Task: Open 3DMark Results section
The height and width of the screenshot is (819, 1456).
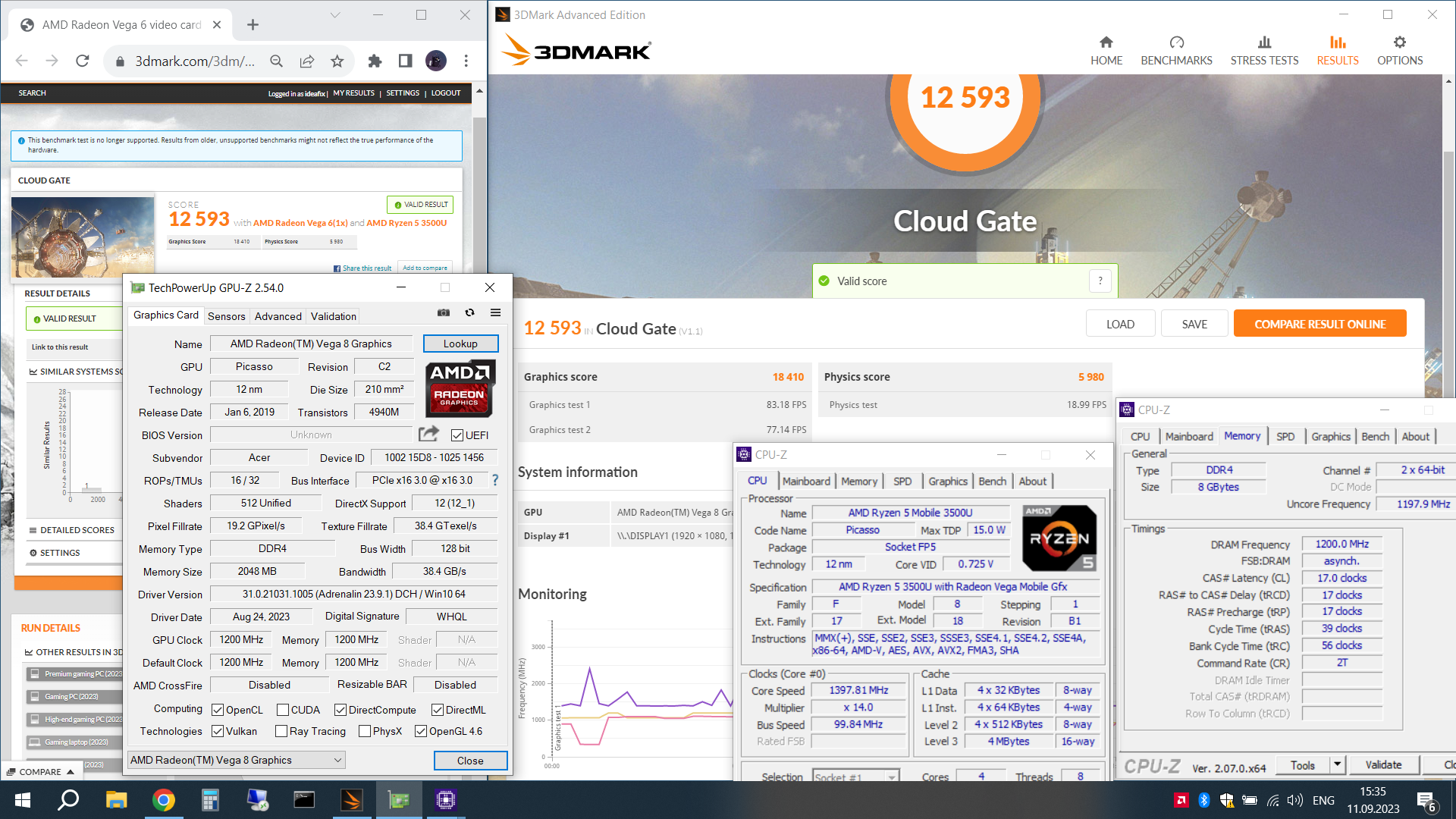Action: click(x=1338, y=51)
